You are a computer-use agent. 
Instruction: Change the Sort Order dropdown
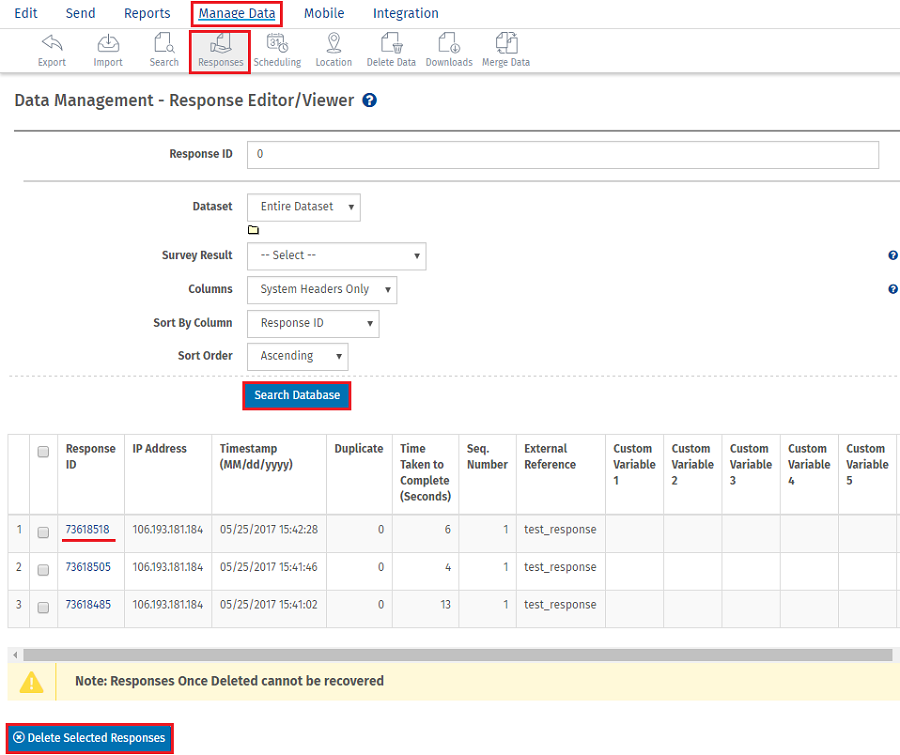(x=297, y=357)
